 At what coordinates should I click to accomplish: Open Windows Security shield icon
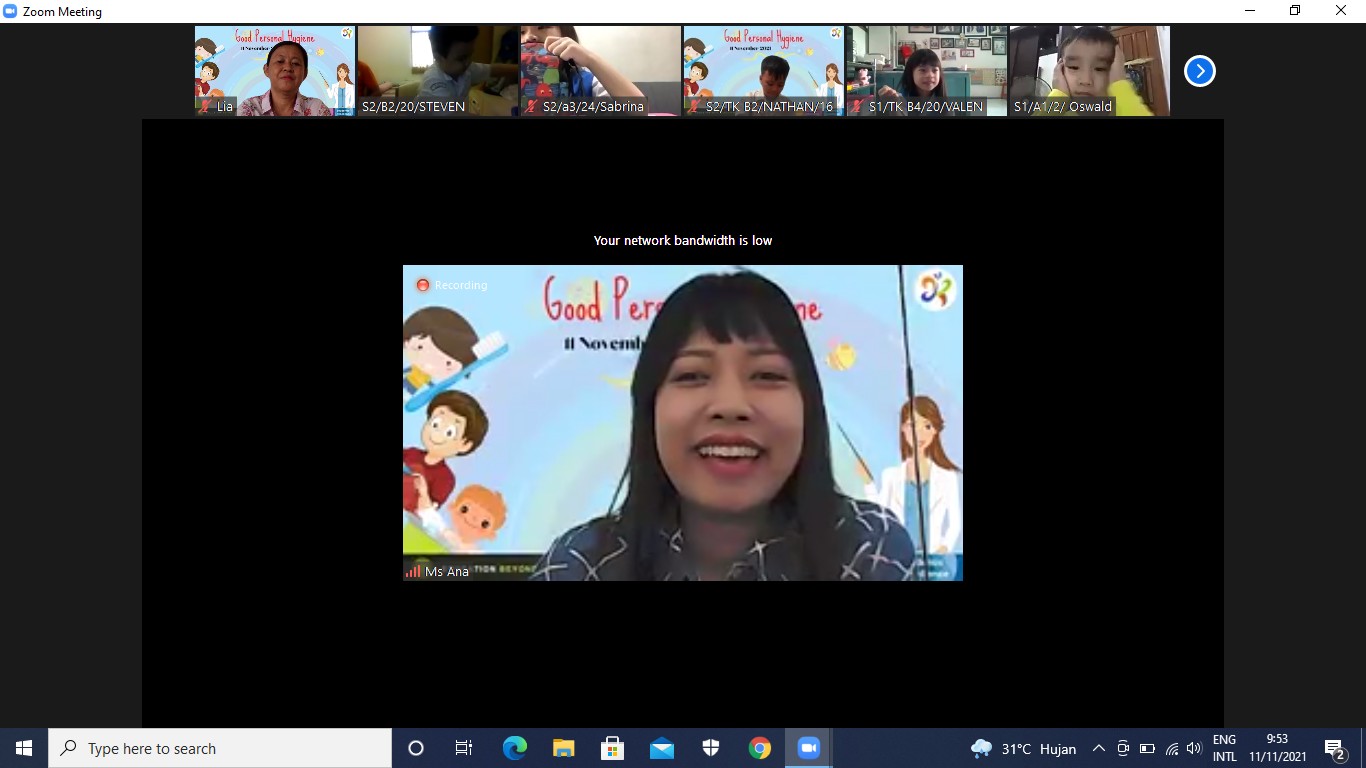[x=711, y=748]
